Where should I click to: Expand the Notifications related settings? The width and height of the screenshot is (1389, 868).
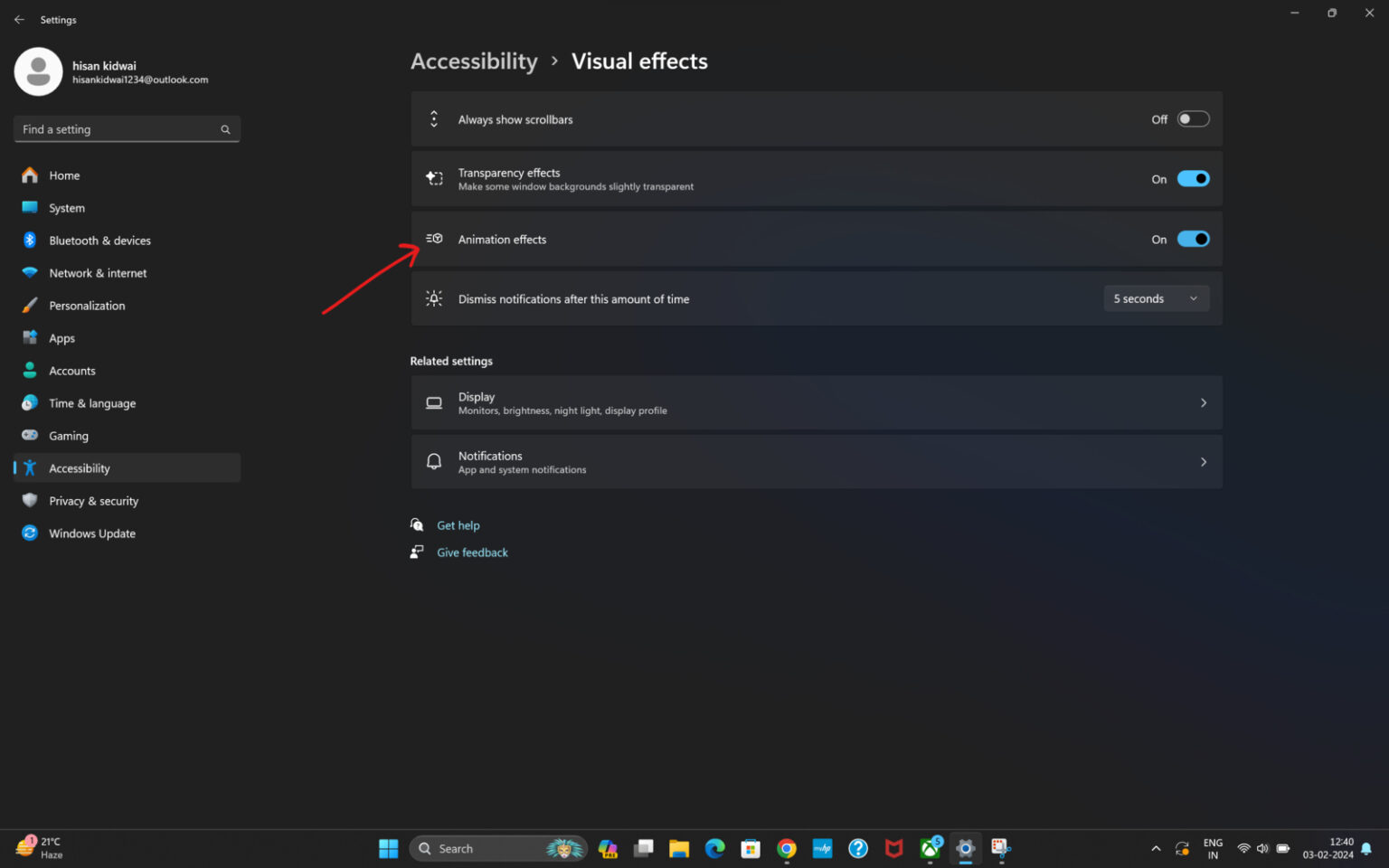point(1203,461)
